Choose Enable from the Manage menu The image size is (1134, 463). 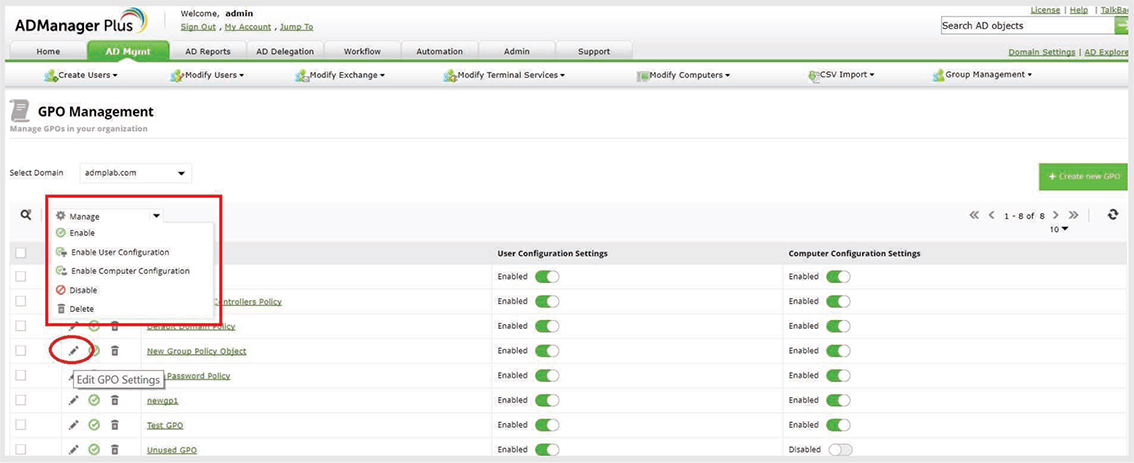click(x=82, y=233)
